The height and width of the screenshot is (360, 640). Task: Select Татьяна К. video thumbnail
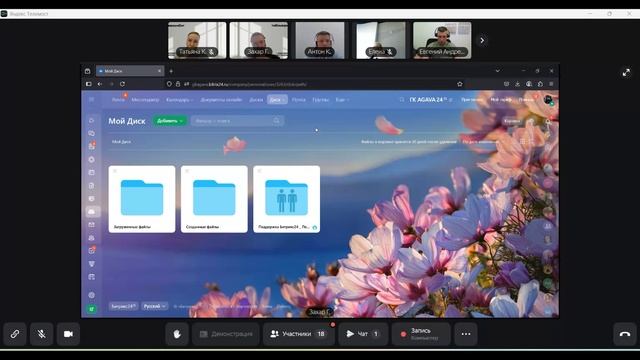197,40
